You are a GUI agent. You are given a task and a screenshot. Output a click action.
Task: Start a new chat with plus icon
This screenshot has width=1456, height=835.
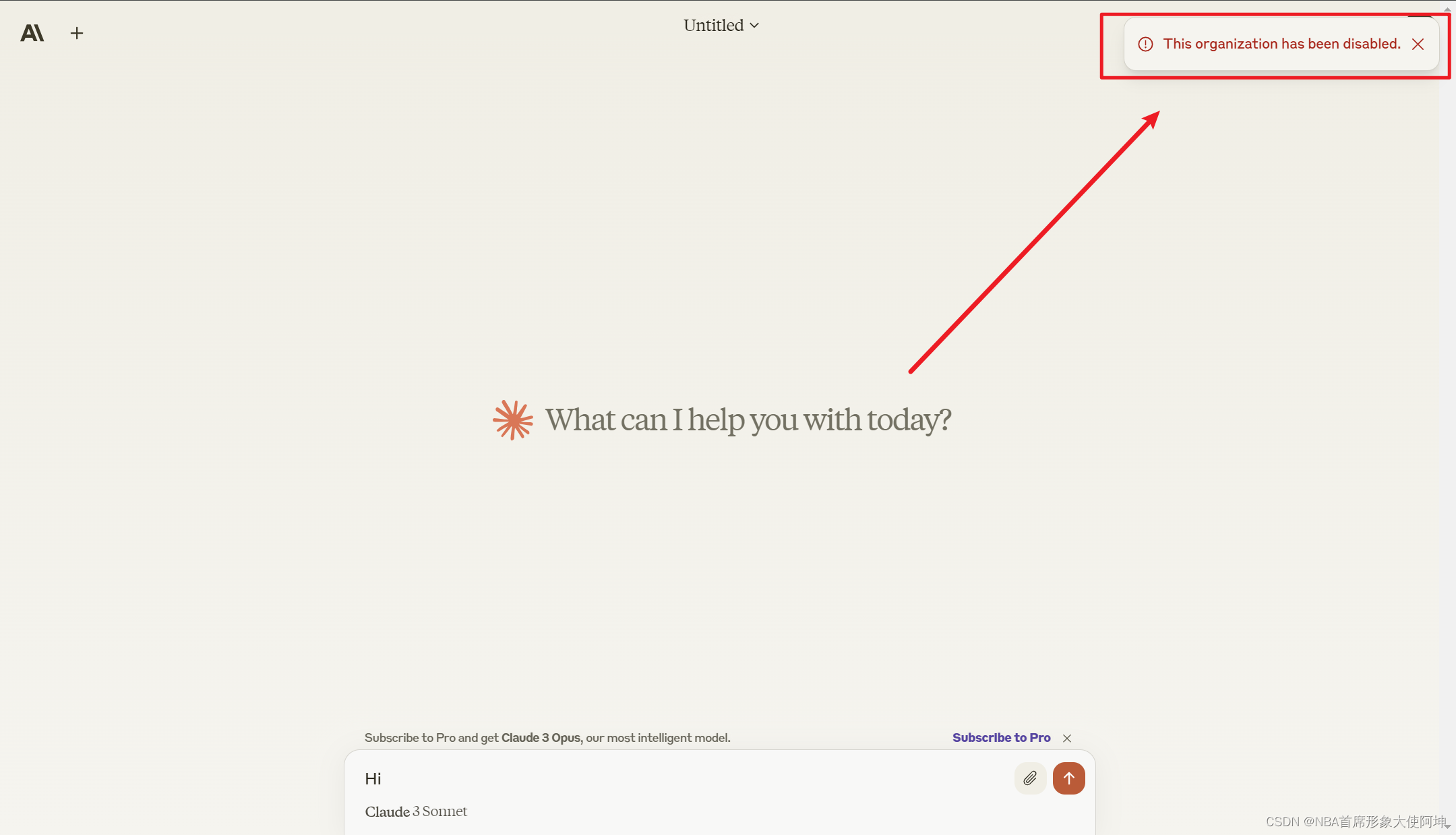point(77,33)
